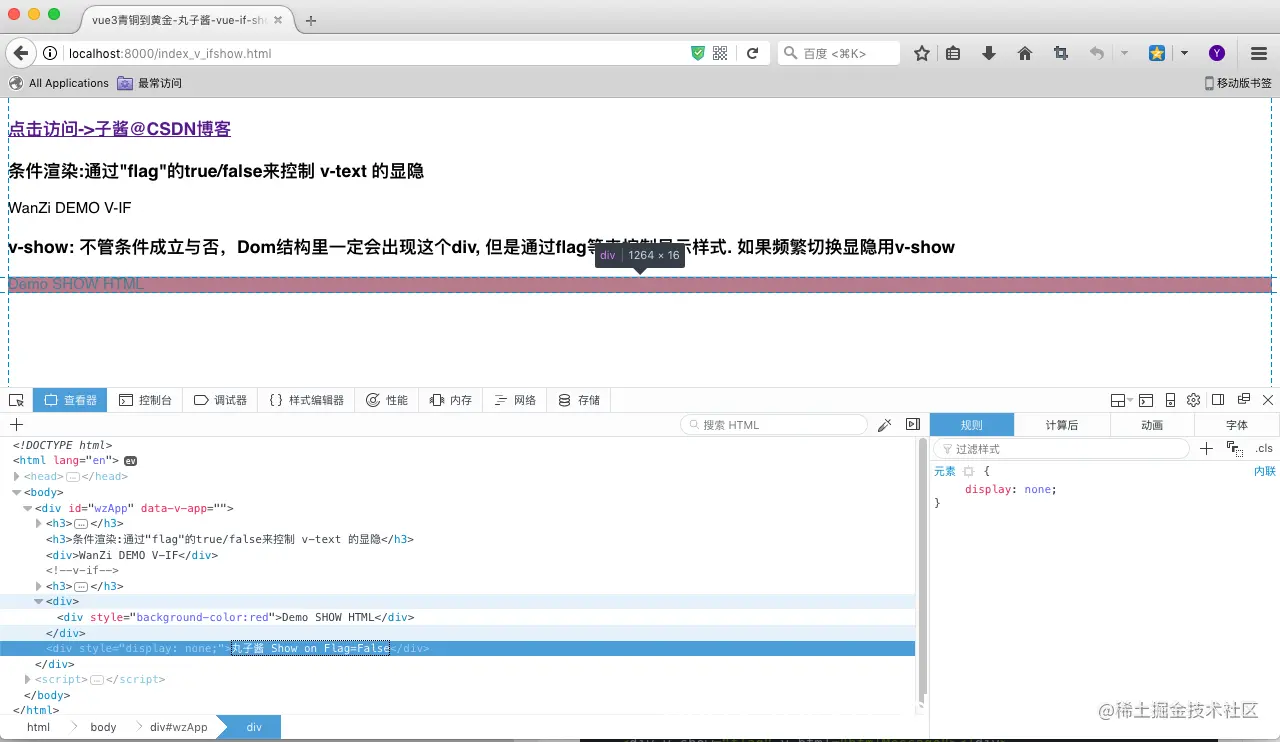
Task: Open the Firefox downloads arrow icon
Action: pos(989,52)
